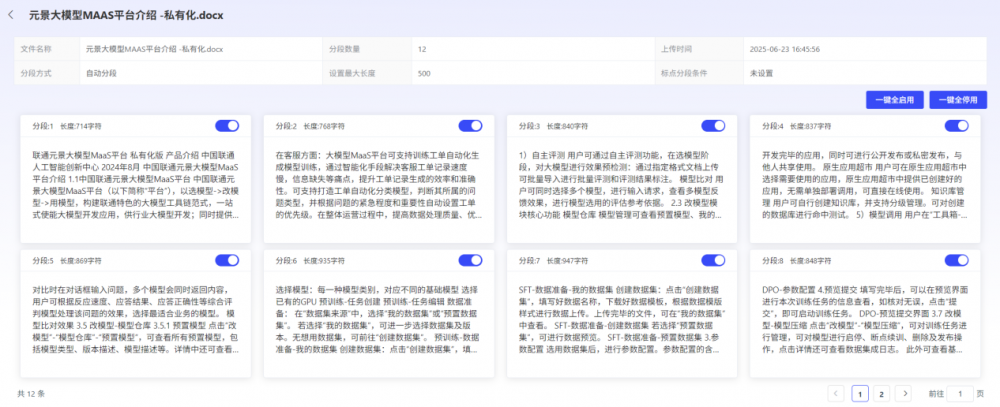Click the 长度:840字符 label

coord(567,126)
